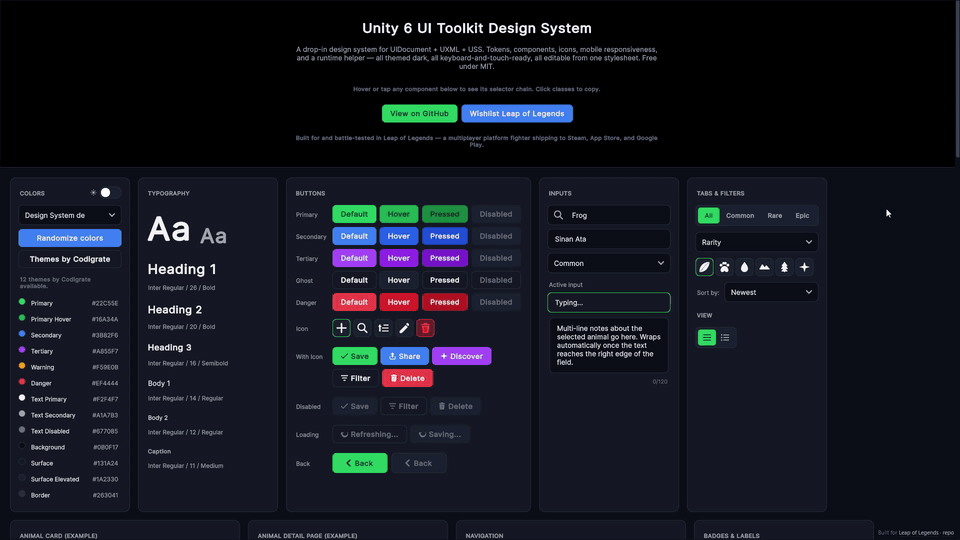
Task: Click the Danger red color swatch
Action: pyautogui.click(x=22, y=381)
